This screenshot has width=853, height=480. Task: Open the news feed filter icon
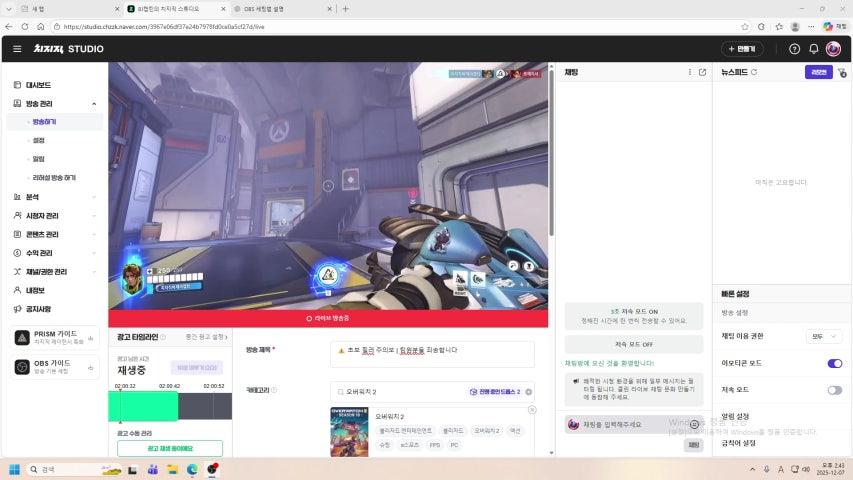(x=842, y=72)
